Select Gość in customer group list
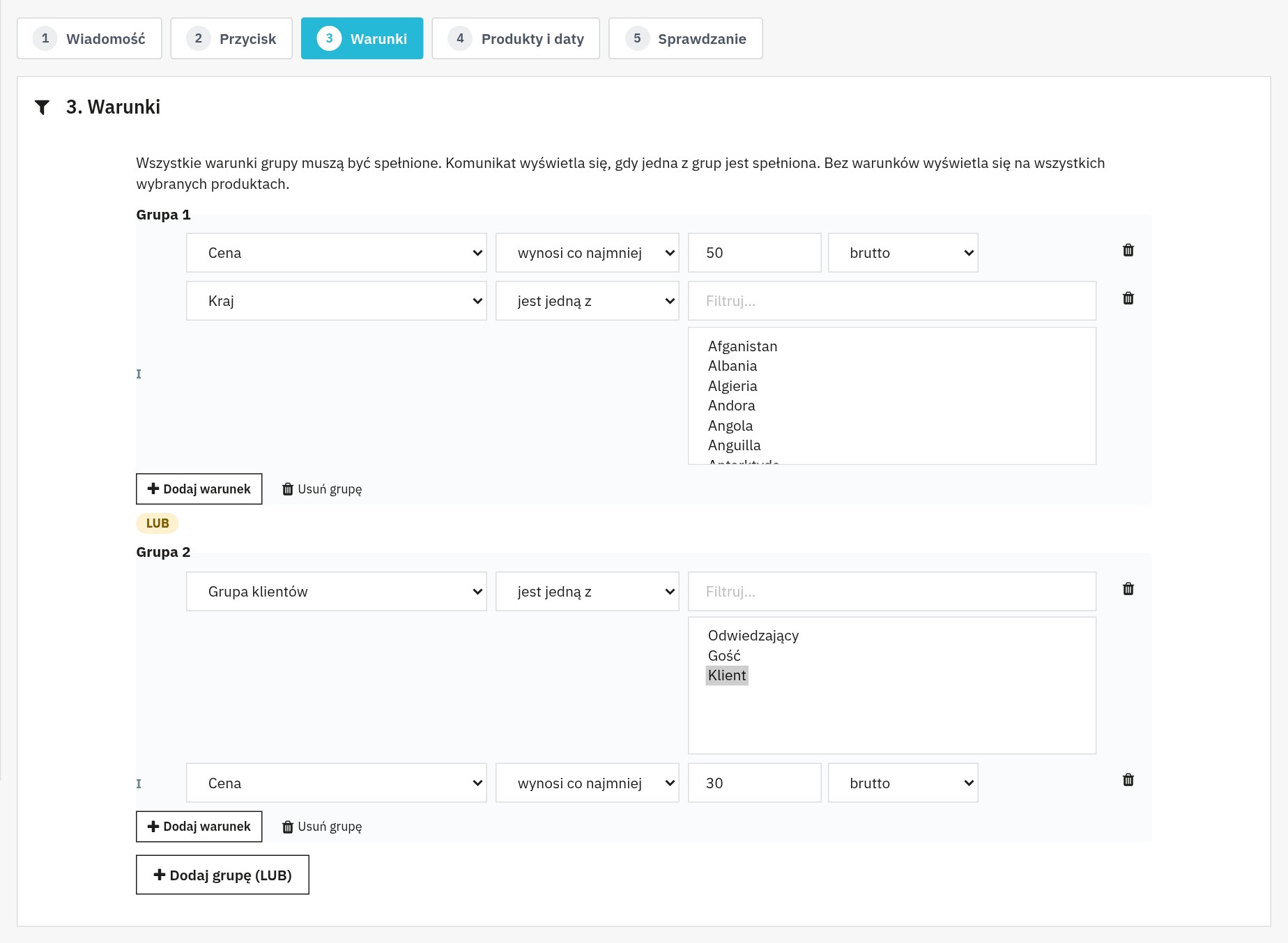 pos(724,656)
